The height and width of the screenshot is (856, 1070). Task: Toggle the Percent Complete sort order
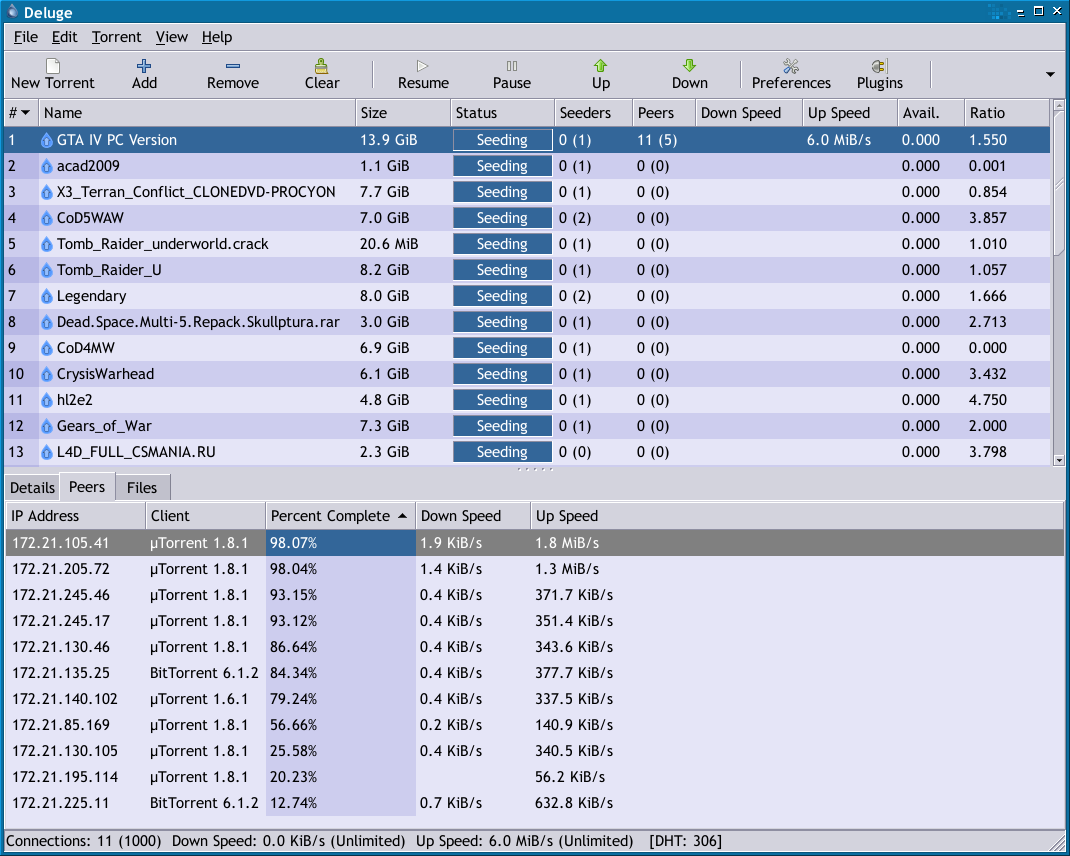340,516
